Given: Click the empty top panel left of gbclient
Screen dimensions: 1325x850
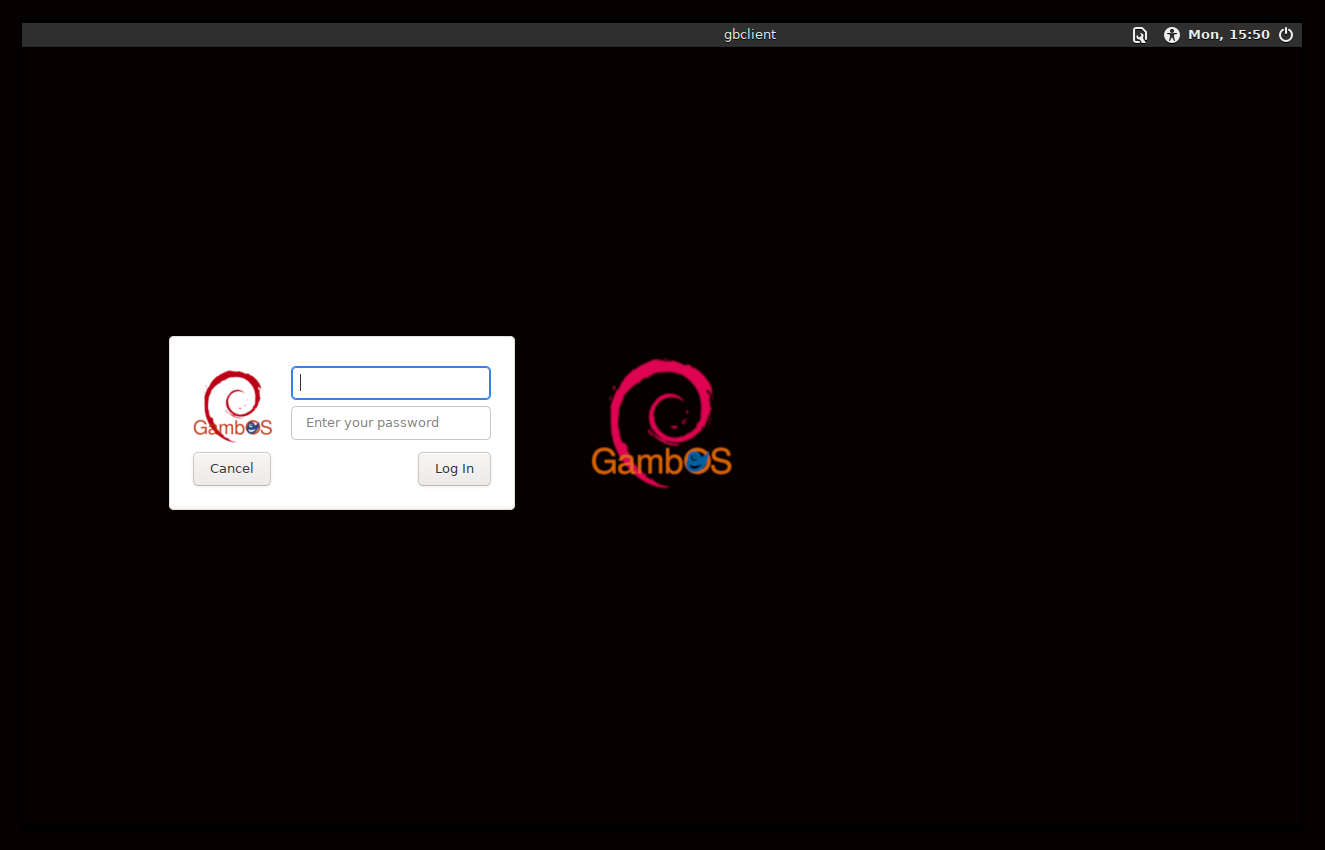Looking at the screenshot, I should point(350,35).
